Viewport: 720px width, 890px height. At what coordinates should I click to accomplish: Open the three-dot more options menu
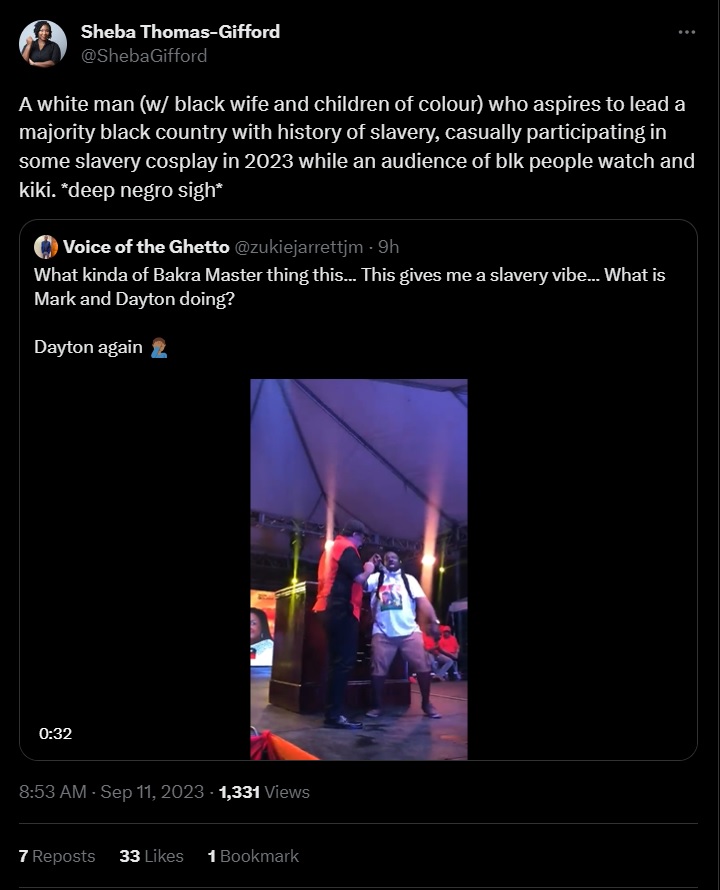click(x=686, y=32)
